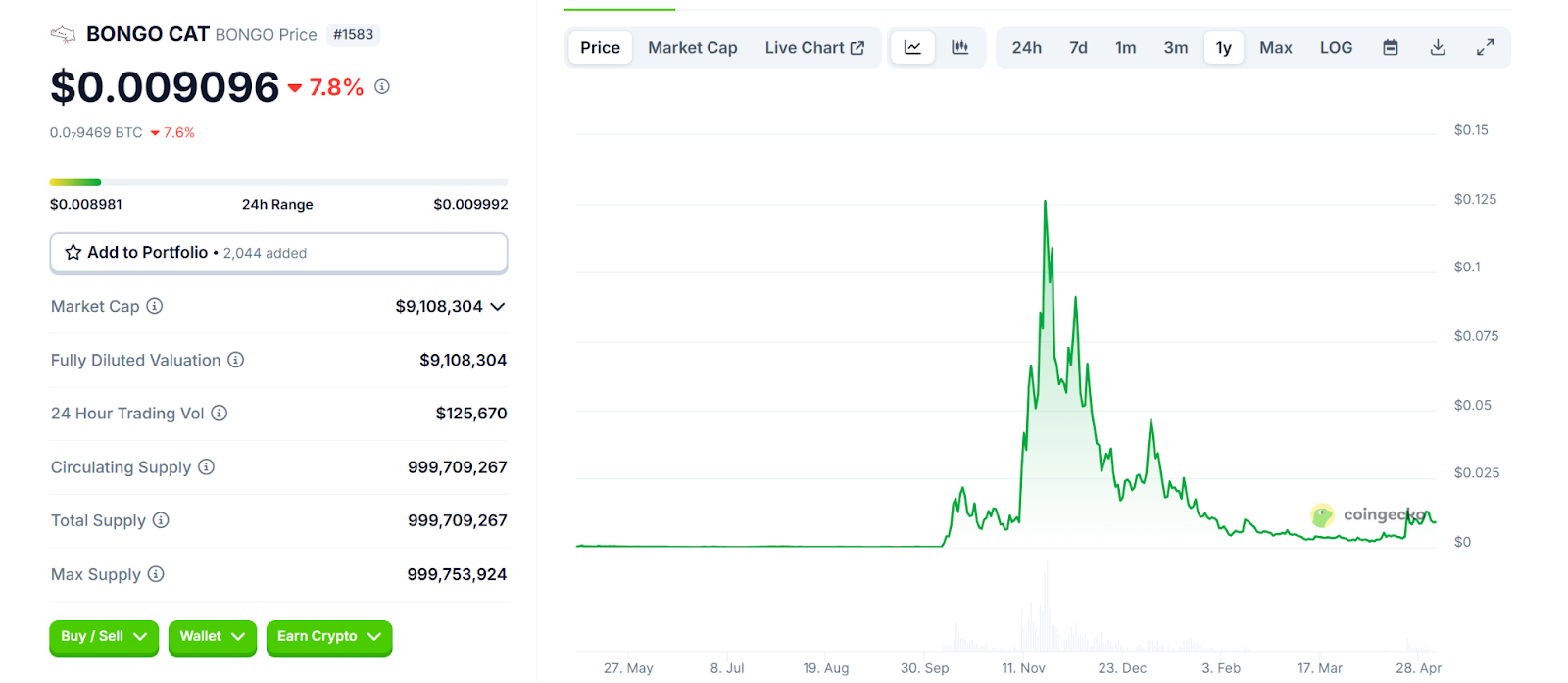Open the Earn Crypto dropdown
The width and height of the screenshot is (1568, 683).
pos(329,637)
